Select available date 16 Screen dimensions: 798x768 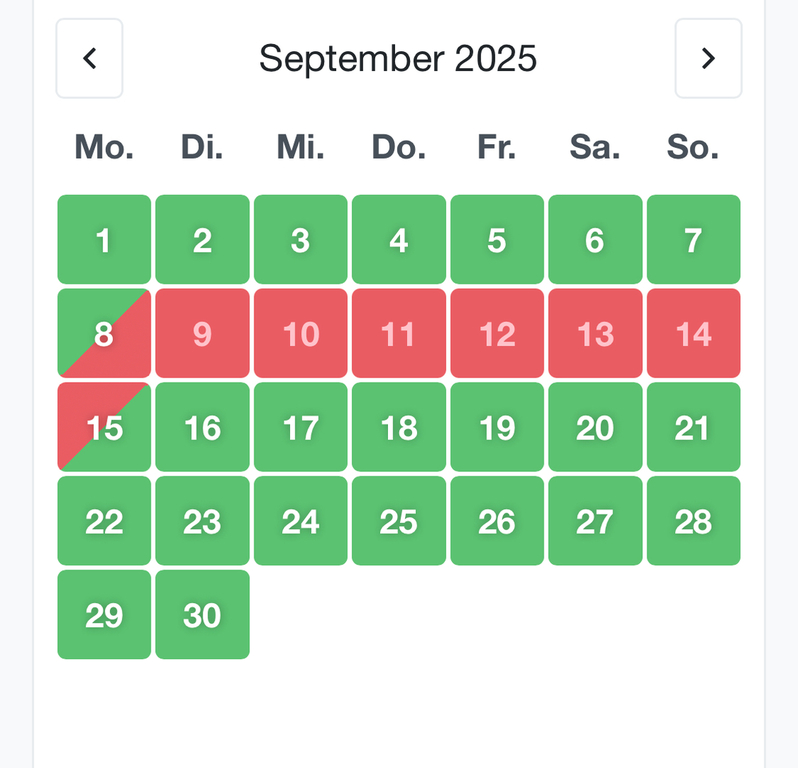click(x=202, y=428)
